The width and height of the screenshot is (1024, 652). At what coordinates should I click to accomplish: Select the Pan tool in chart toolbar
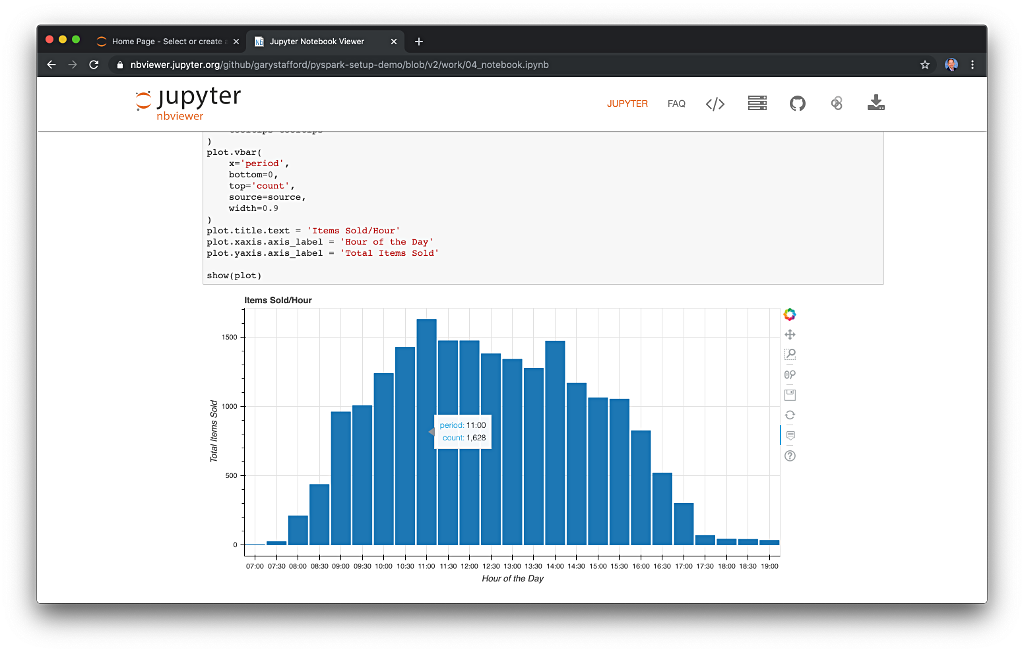pyautogui.click(x=790, y=334)
